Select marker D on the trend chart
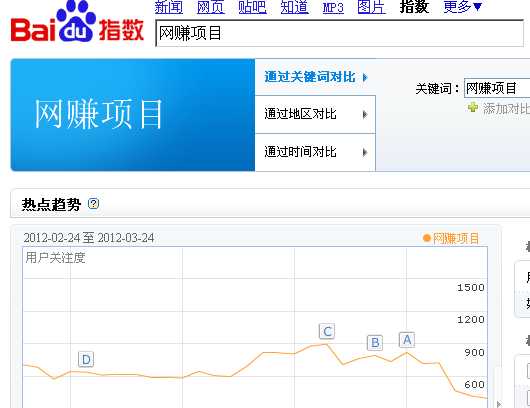530x408 pixels. click(86, 359)
